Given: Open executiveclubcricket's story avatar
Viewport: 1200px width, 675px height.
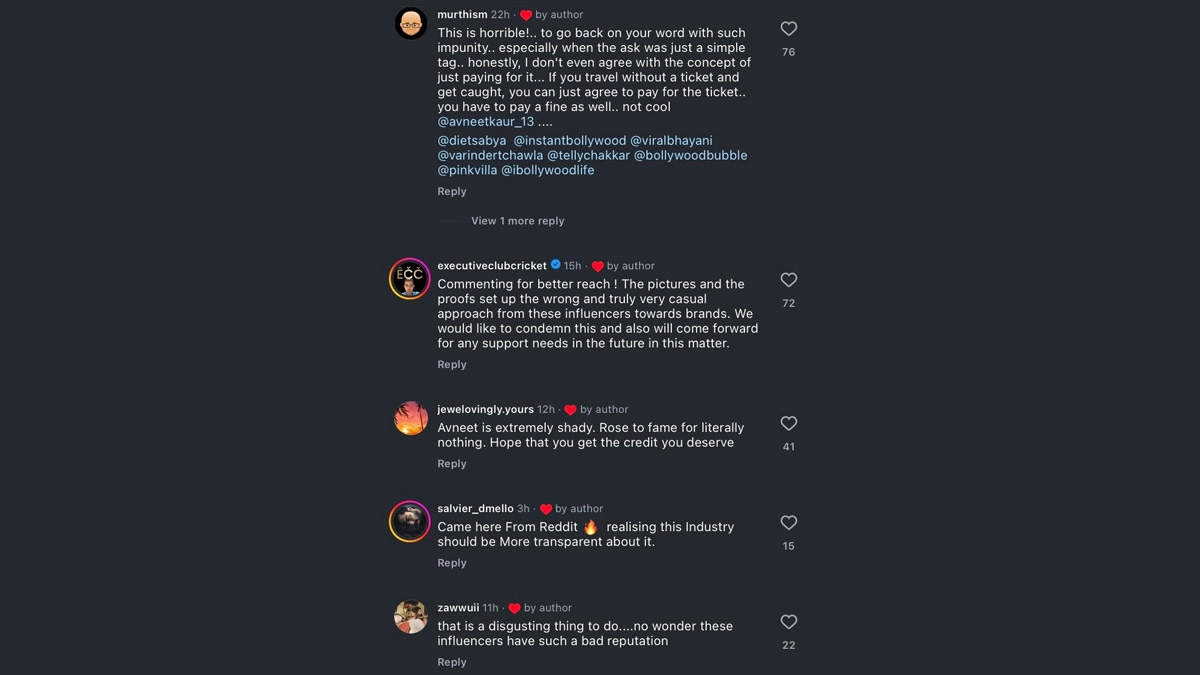Looking at the screenshot, I should pos(410,278).
